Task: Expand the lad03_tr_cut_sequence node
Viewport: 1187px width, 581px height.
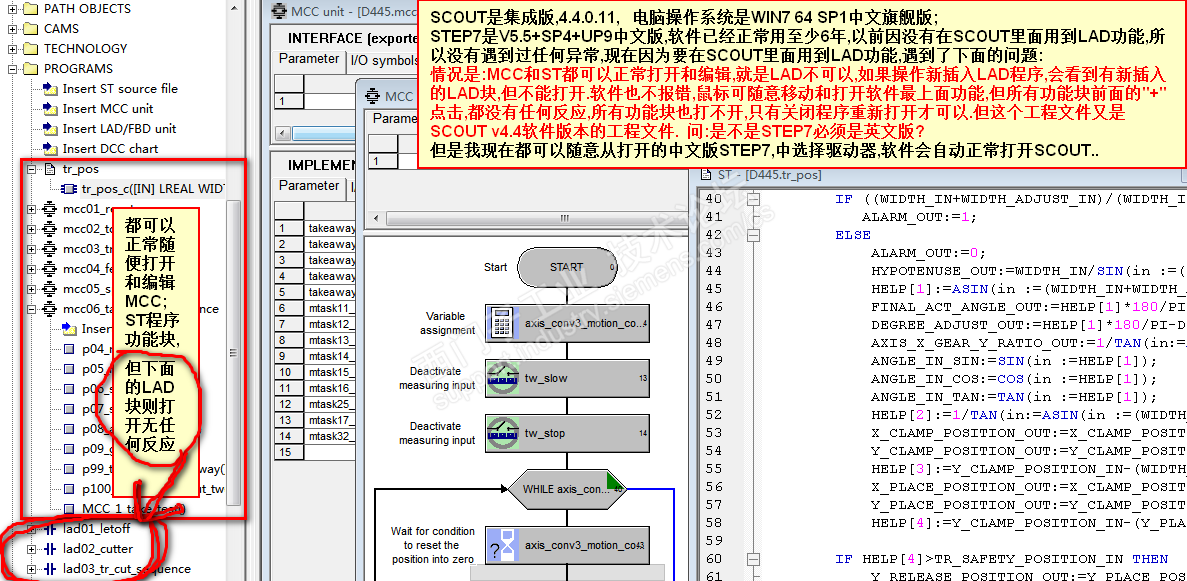Action: click(x=32, y=569)
